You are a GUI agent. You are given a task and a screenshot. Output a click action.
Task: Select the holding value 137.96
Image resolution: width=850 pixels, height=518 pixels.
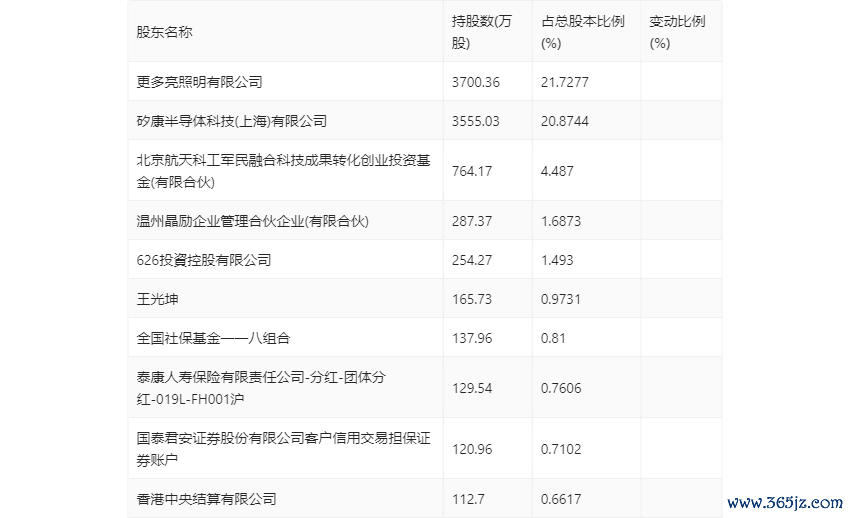(x=472, y=338)
